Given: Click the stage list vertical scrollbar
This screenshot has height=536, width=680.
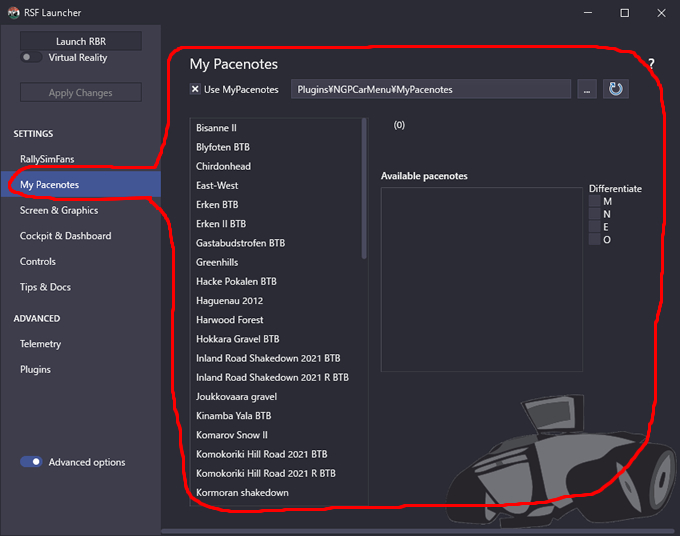Looking at the screenshot, I should click(364, 189).
